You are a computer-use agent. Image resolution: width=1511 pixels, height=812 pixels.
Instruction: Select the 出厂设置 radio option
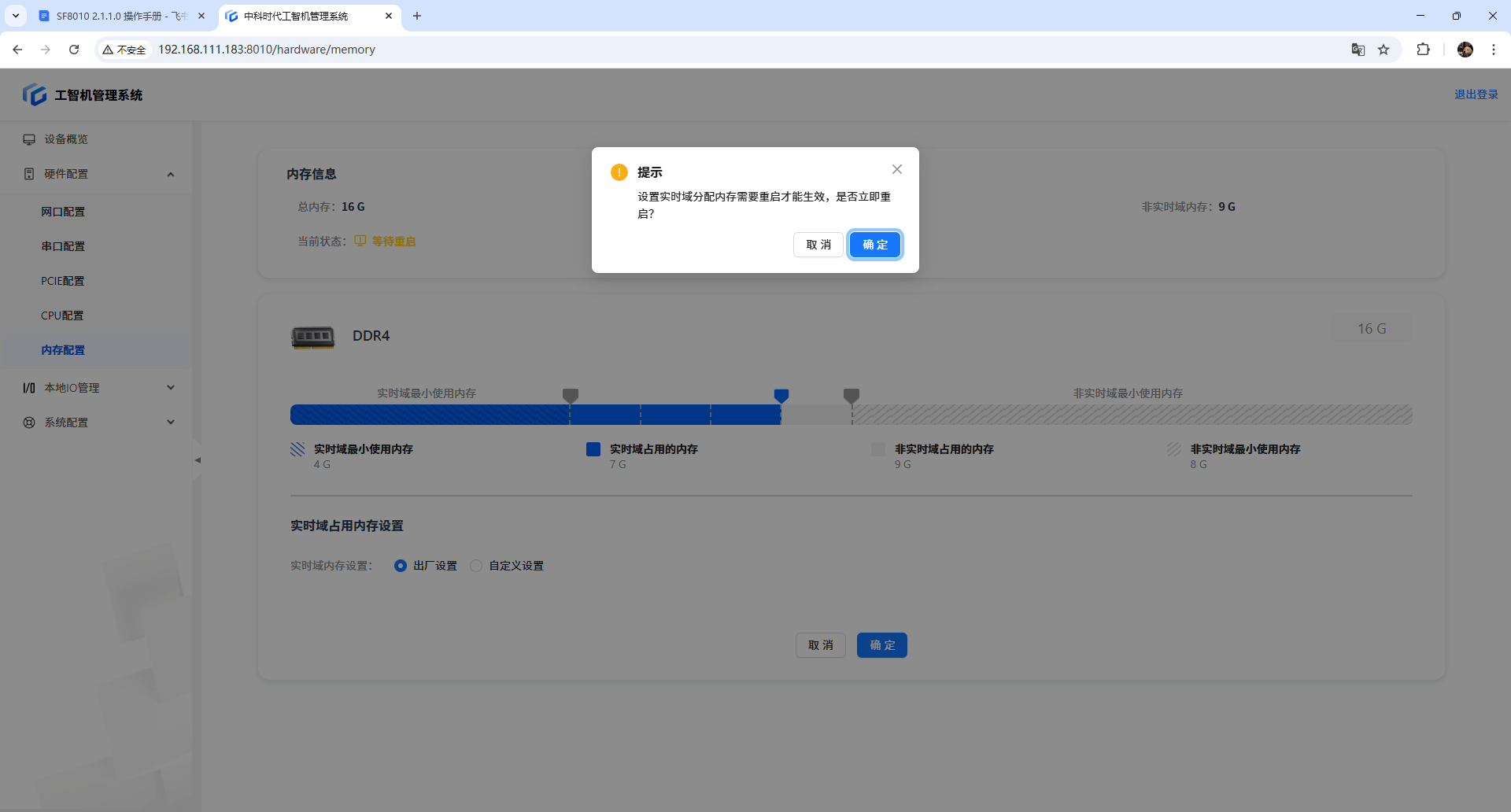[x=401, y=566]
